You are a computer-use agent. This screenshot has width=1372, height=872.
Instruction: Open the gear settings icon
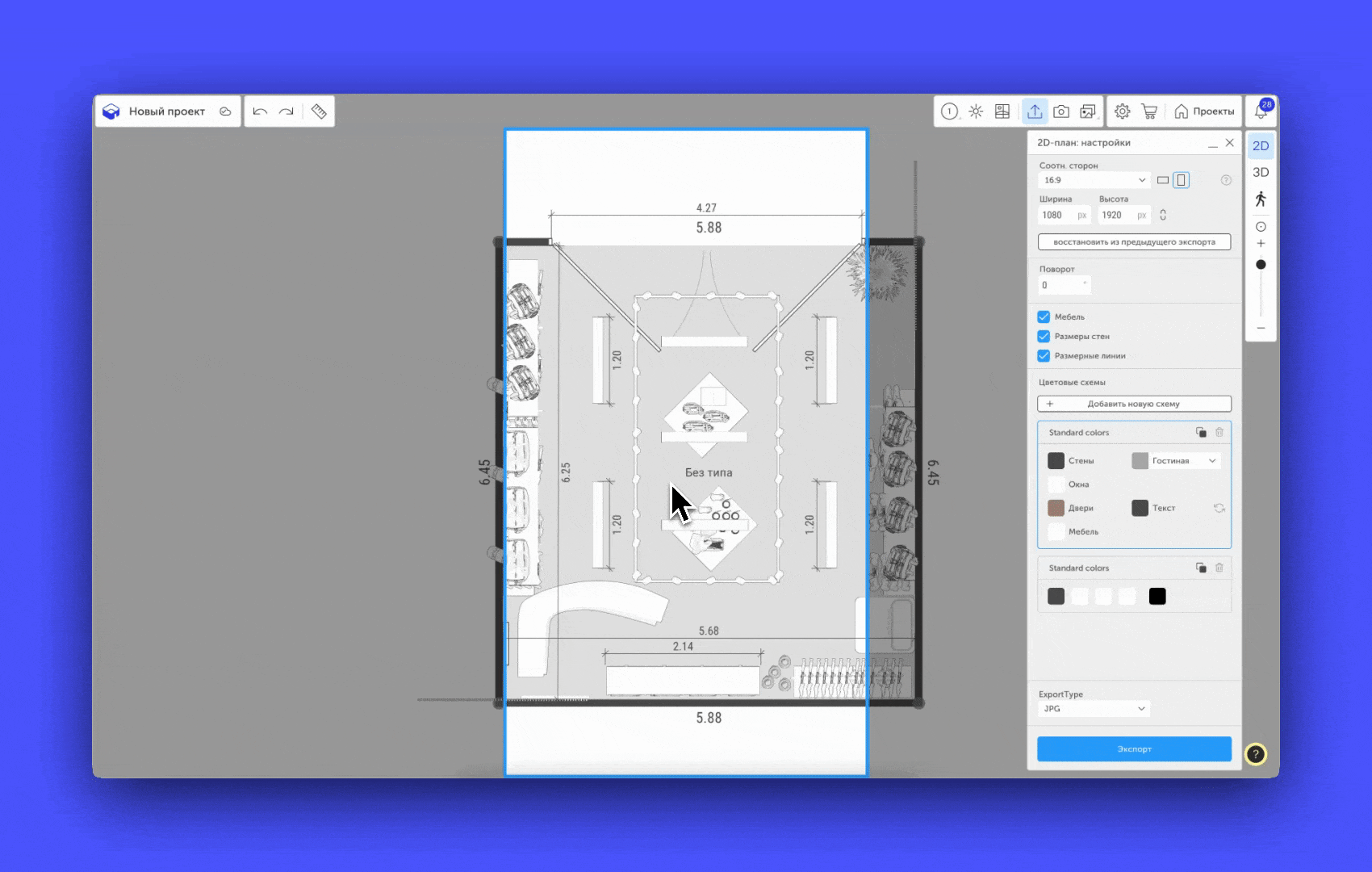(x=1122, y=111)
